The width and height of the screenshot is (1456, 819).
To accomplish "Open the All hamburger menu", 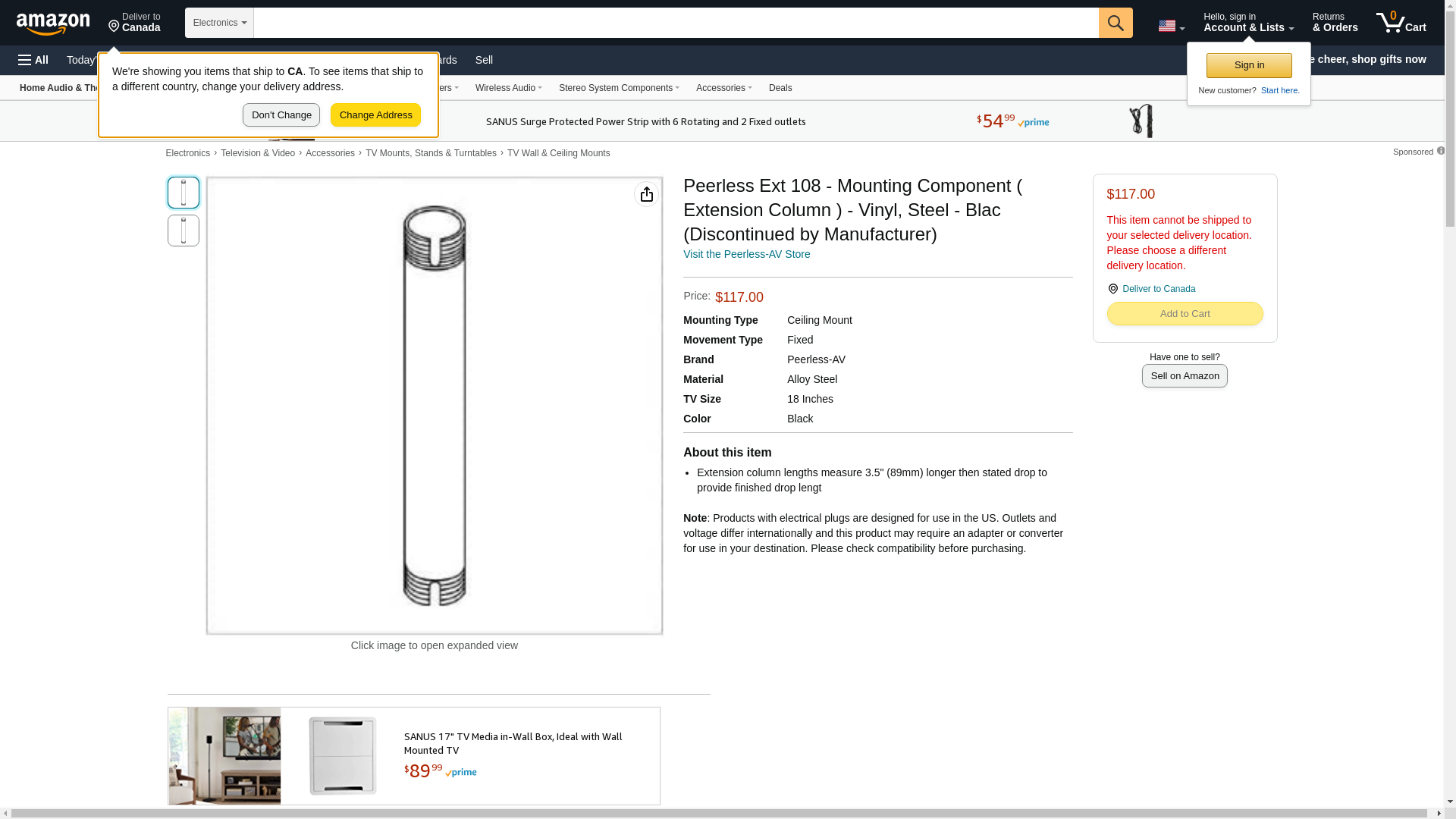I will [x=33, y=60].
